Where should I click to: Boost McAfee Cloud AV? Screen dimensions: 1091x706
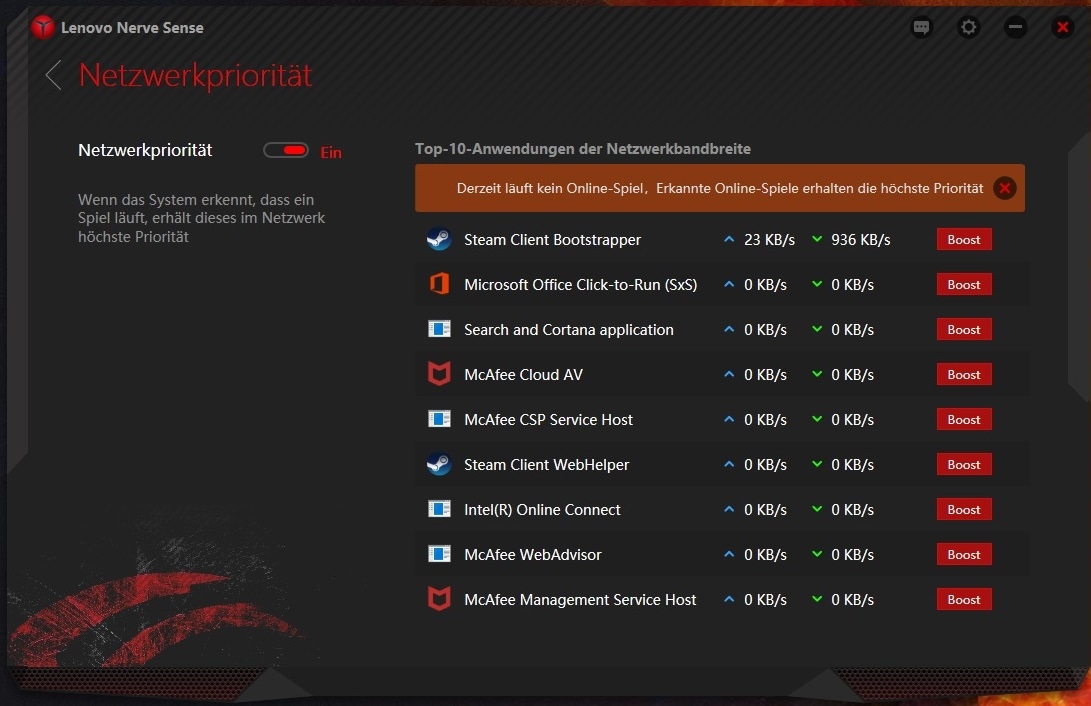[964, 374]
